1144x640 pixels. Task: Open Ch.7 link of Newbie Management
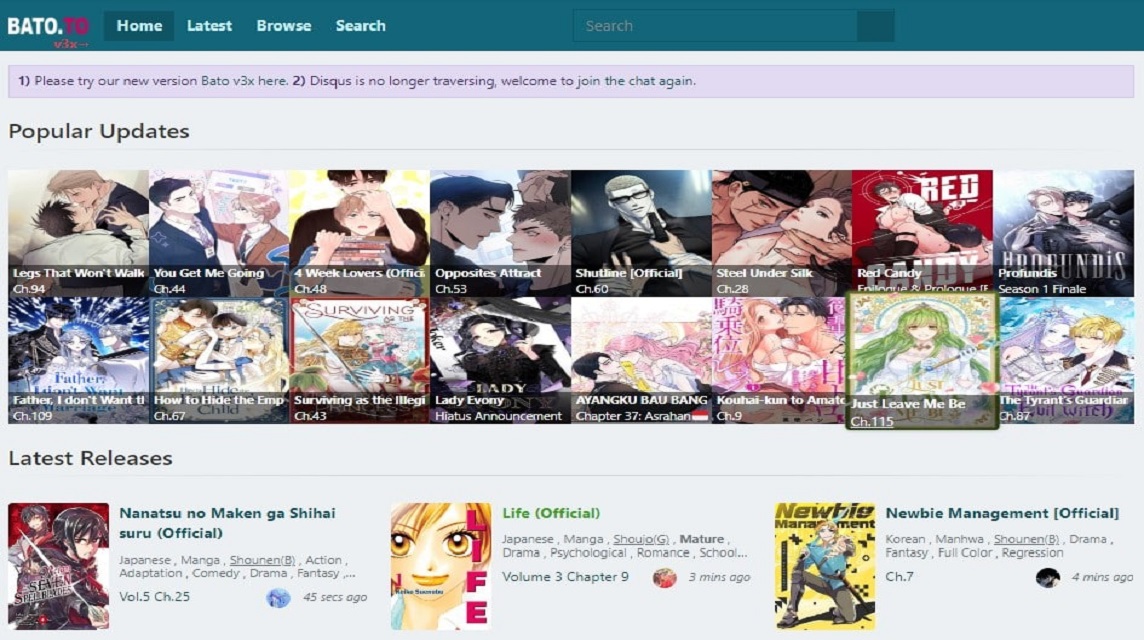tap(899, 577)
